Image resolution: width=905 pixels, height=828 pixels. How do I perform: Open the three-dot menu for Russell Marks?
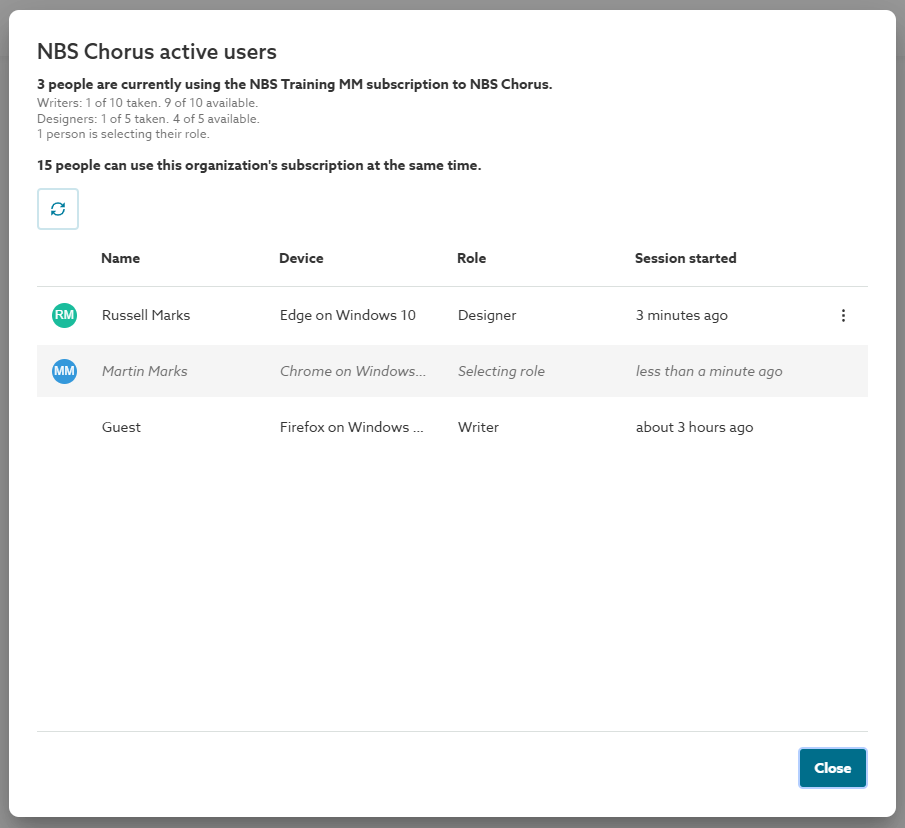843,315
